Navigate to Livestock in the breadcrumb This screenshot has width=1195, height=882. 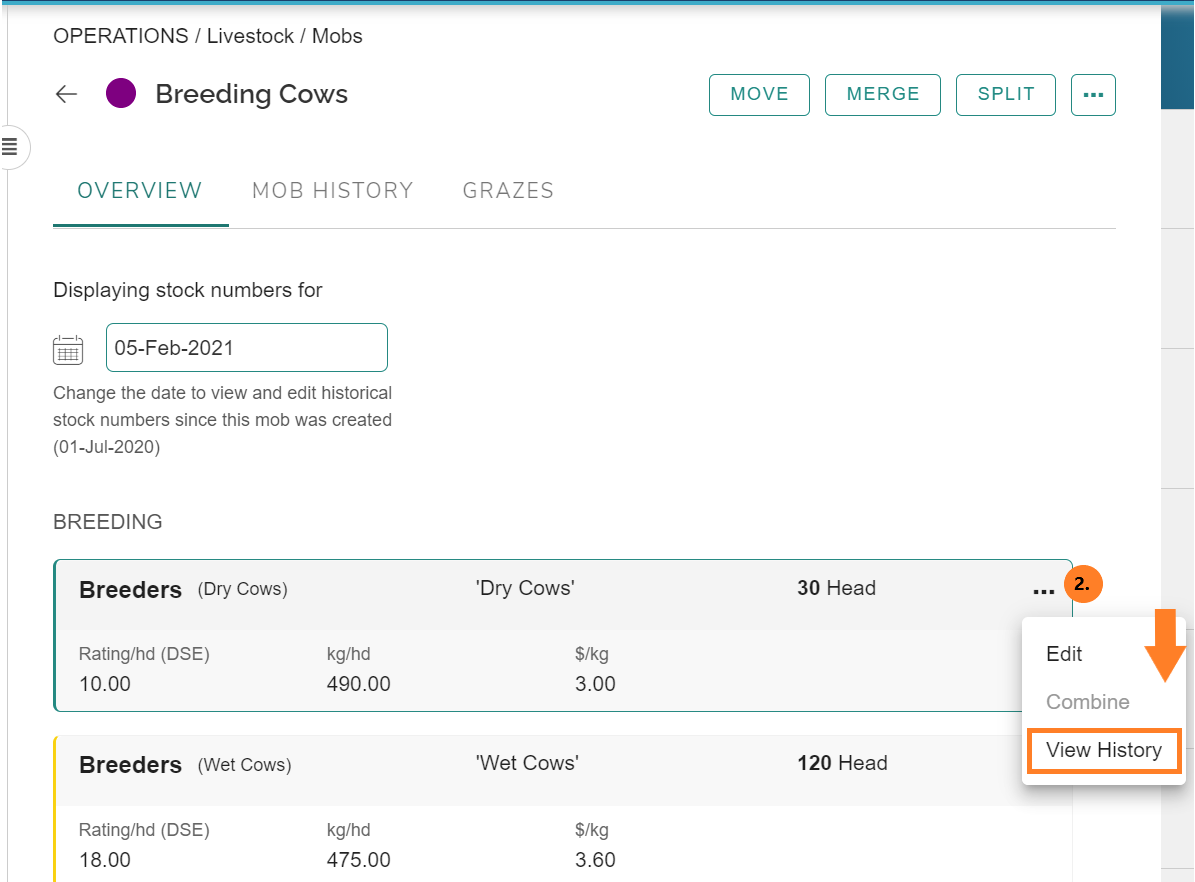[x=250, y=36]
